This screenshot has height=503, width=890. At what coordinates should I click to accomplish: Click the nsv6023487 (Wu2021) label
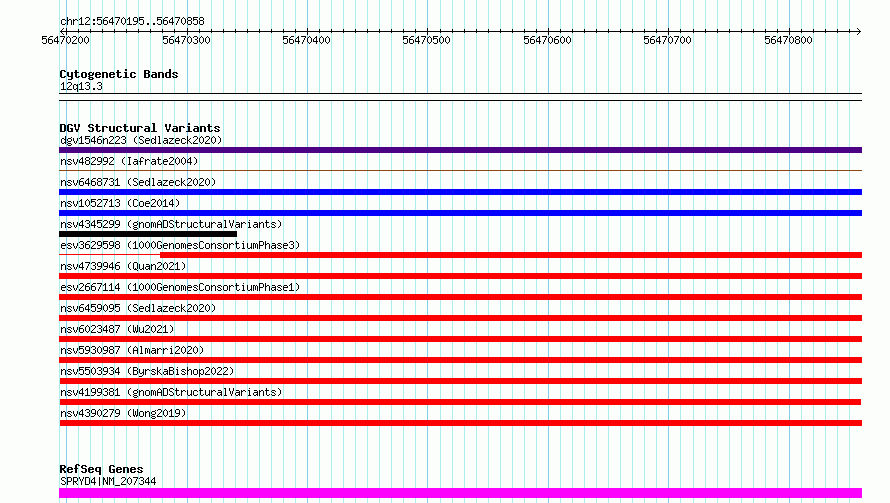[x=117, y=329]
